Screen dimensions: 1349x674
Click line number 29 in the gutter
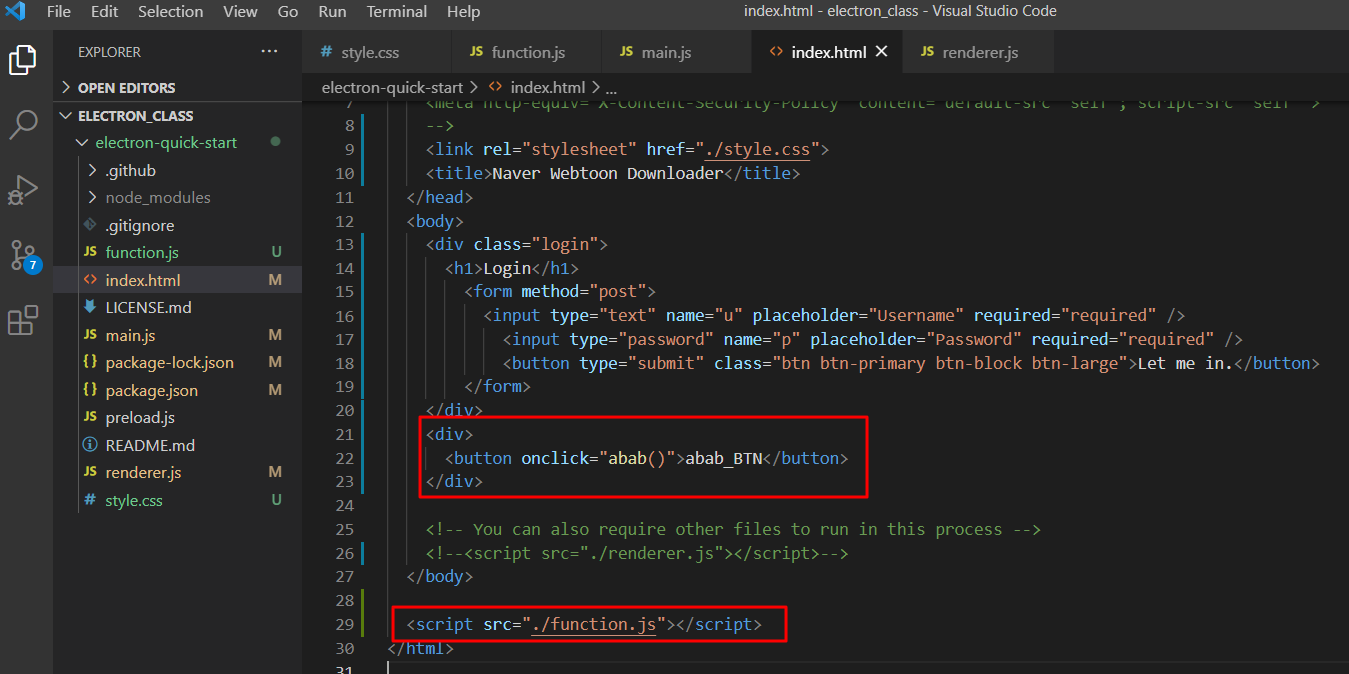(345, 625)
